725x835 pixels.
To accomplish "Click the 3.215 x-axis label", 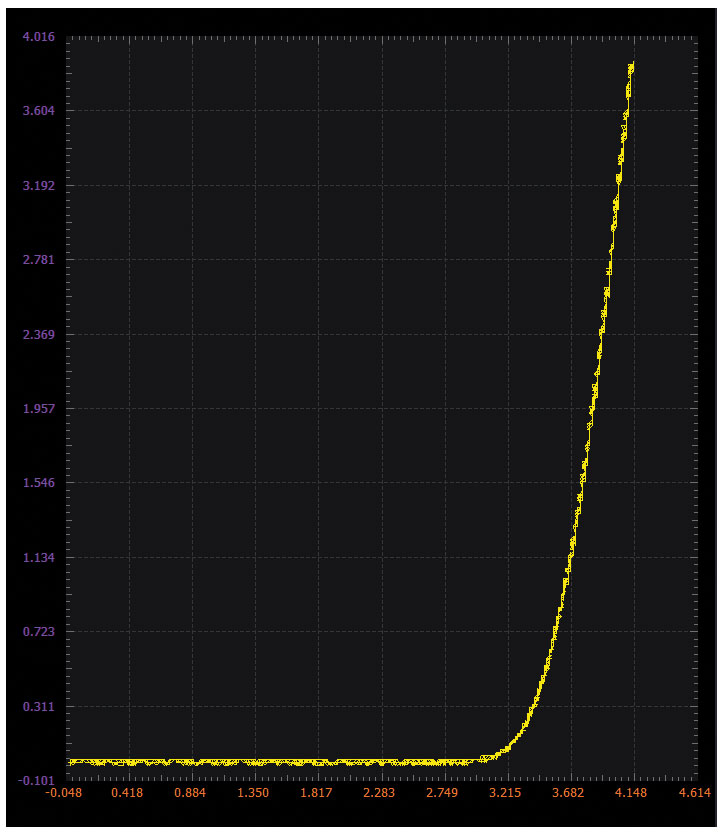I will (x=505, y=793).
